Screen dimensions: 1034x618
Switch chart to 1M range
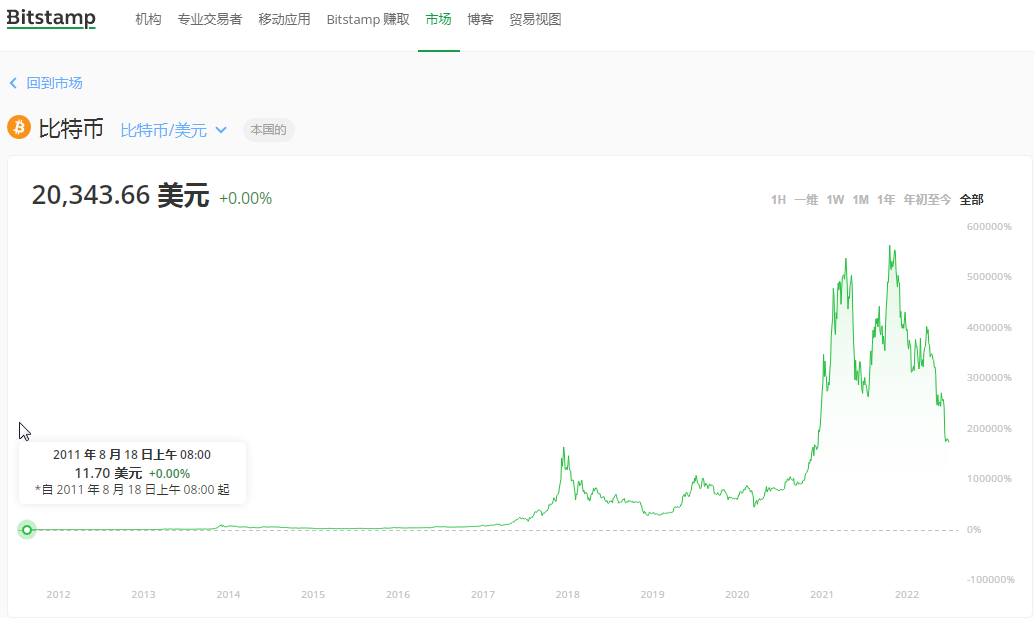(x=860, y=199)
